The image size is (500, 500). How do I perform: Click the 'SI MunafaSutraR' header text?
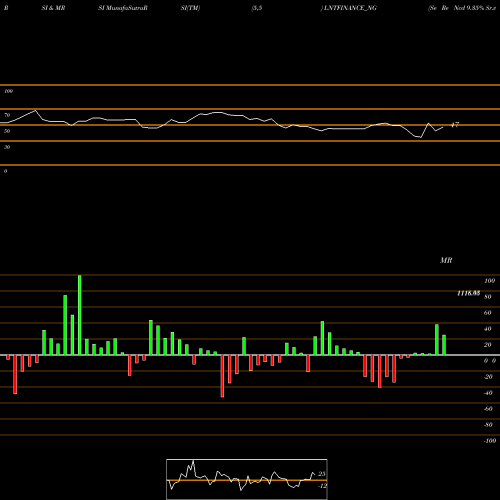click(x=123, y=8)
